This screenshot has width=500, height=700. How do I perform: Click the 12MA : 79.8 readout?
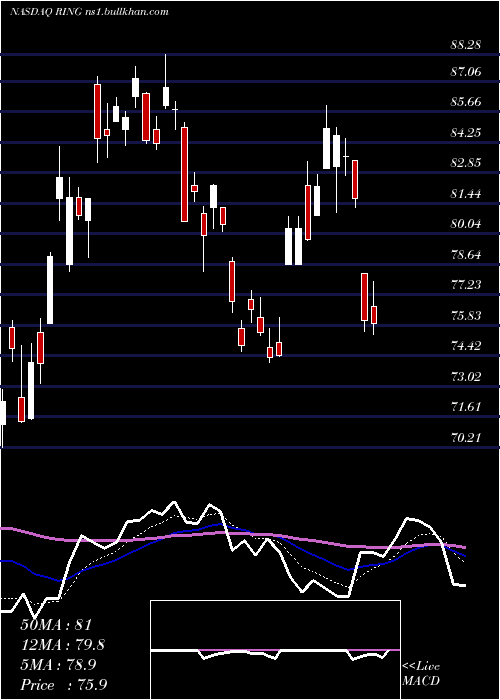coord(65,645)
